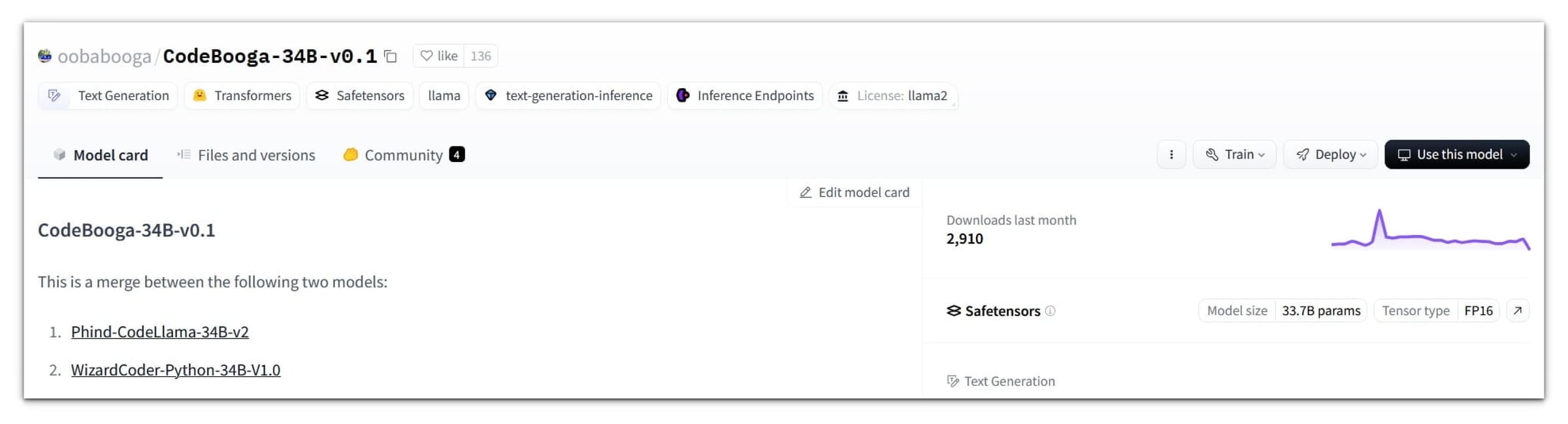Expand the Deploy dropdown
Screen dimensions: 1568x424
(1330, 154)
